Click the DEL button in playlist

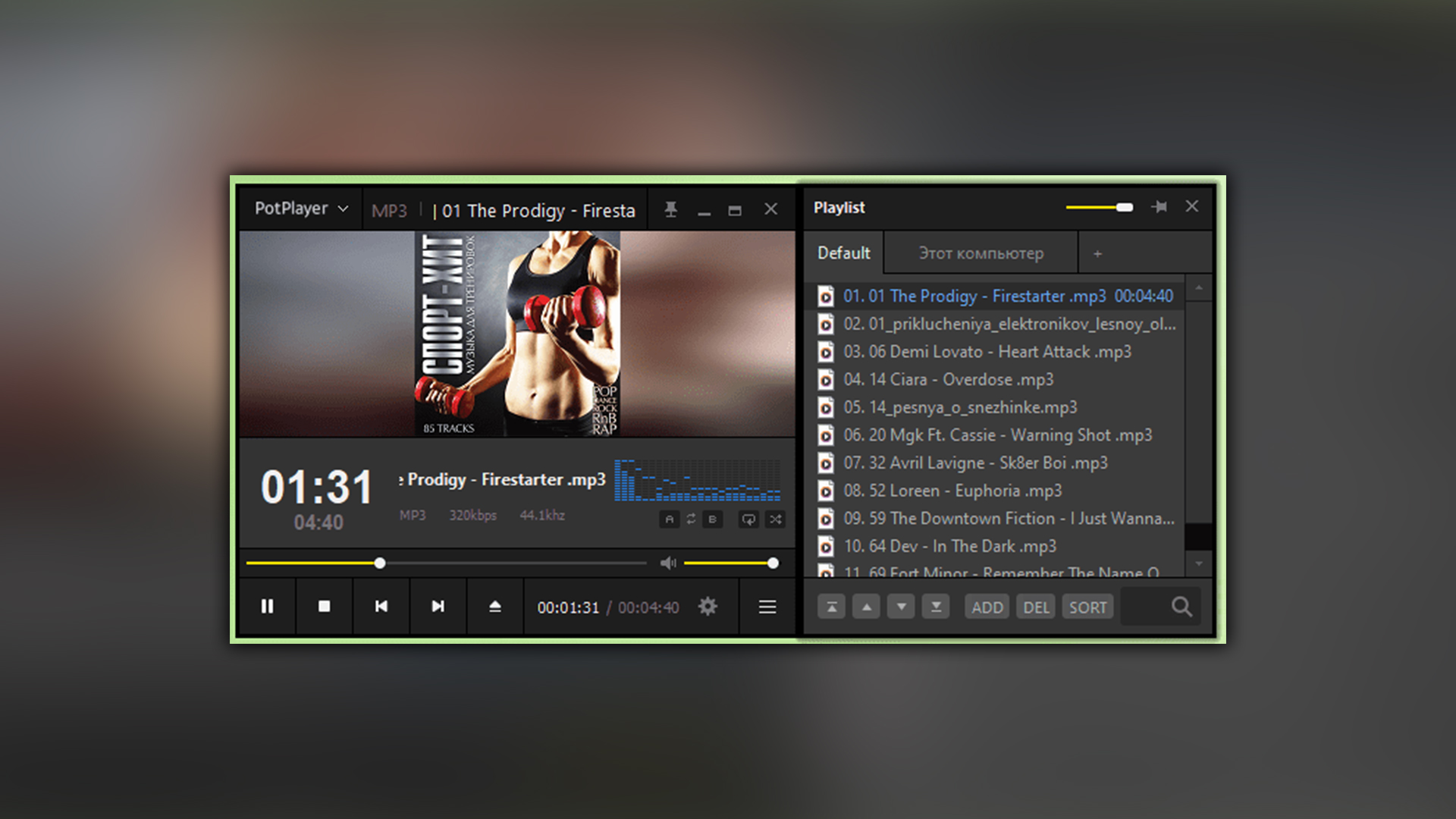click(1036, 607)
